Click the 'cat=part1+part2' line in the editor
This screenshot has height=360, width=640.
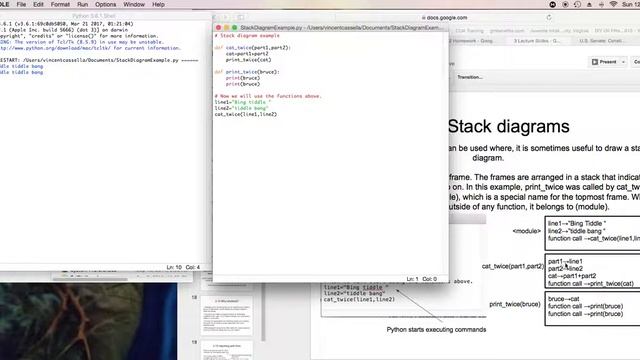point(247,54)
